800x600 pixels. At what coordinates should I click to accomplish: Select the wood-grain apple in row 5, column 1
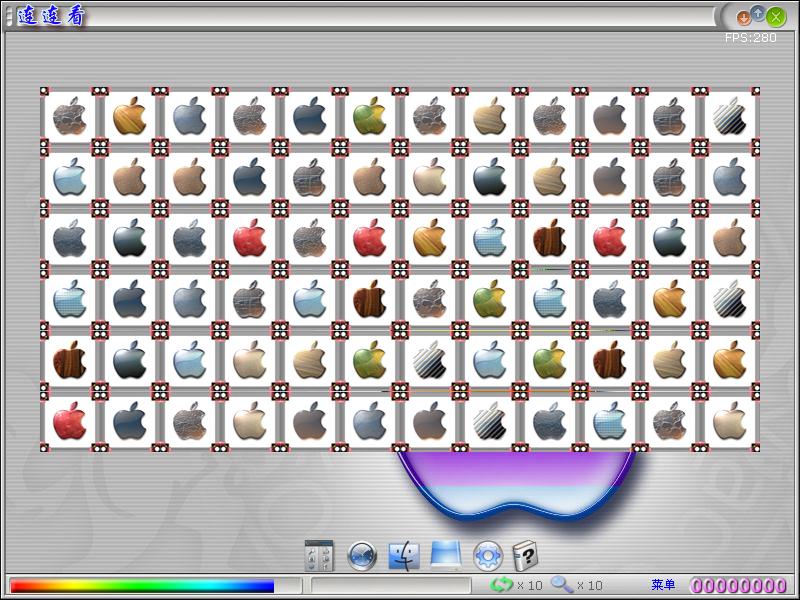click(x=69, y=360)
